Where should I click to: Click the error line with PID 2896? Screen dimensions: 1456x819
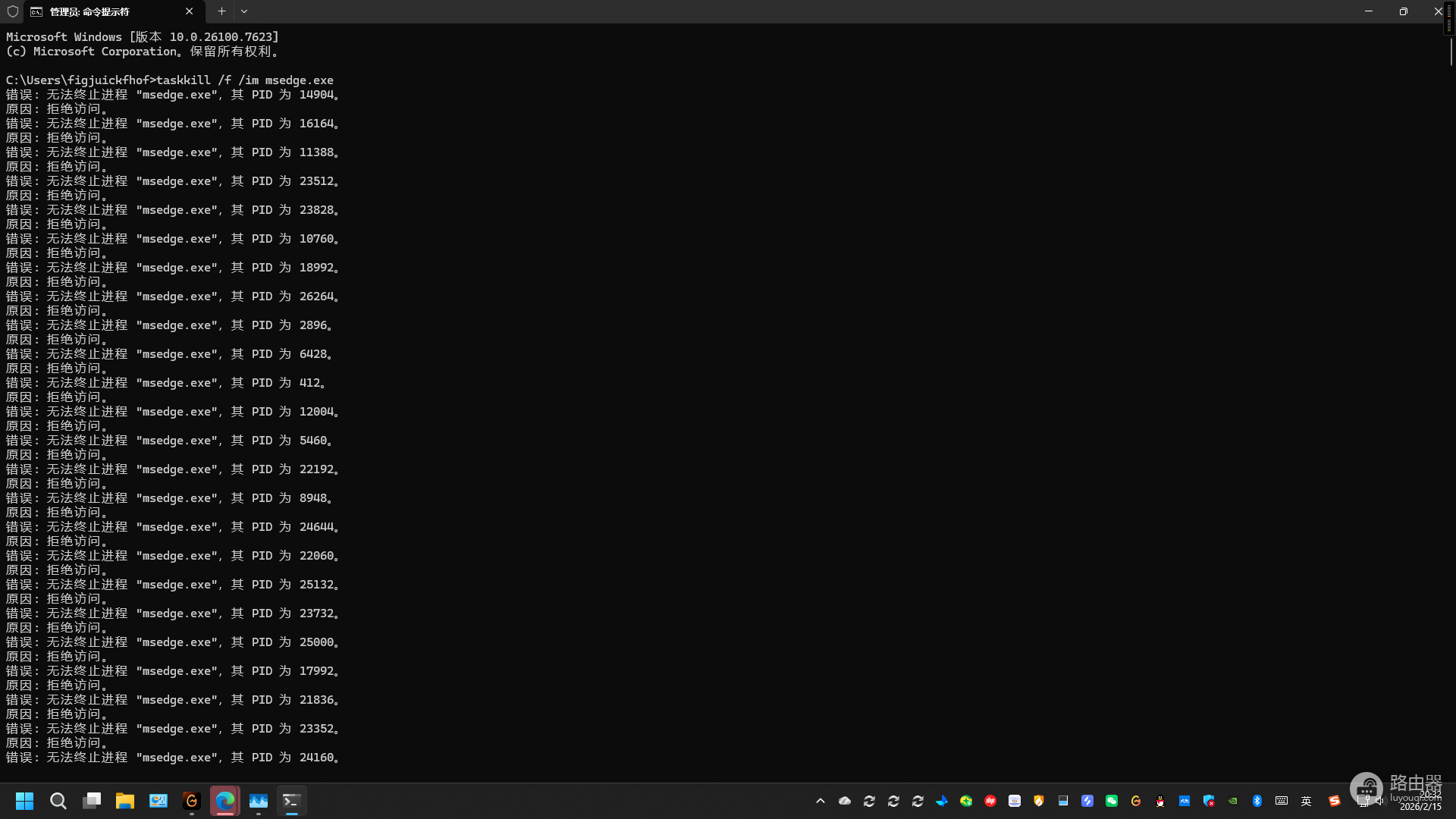tap(170, 325)
